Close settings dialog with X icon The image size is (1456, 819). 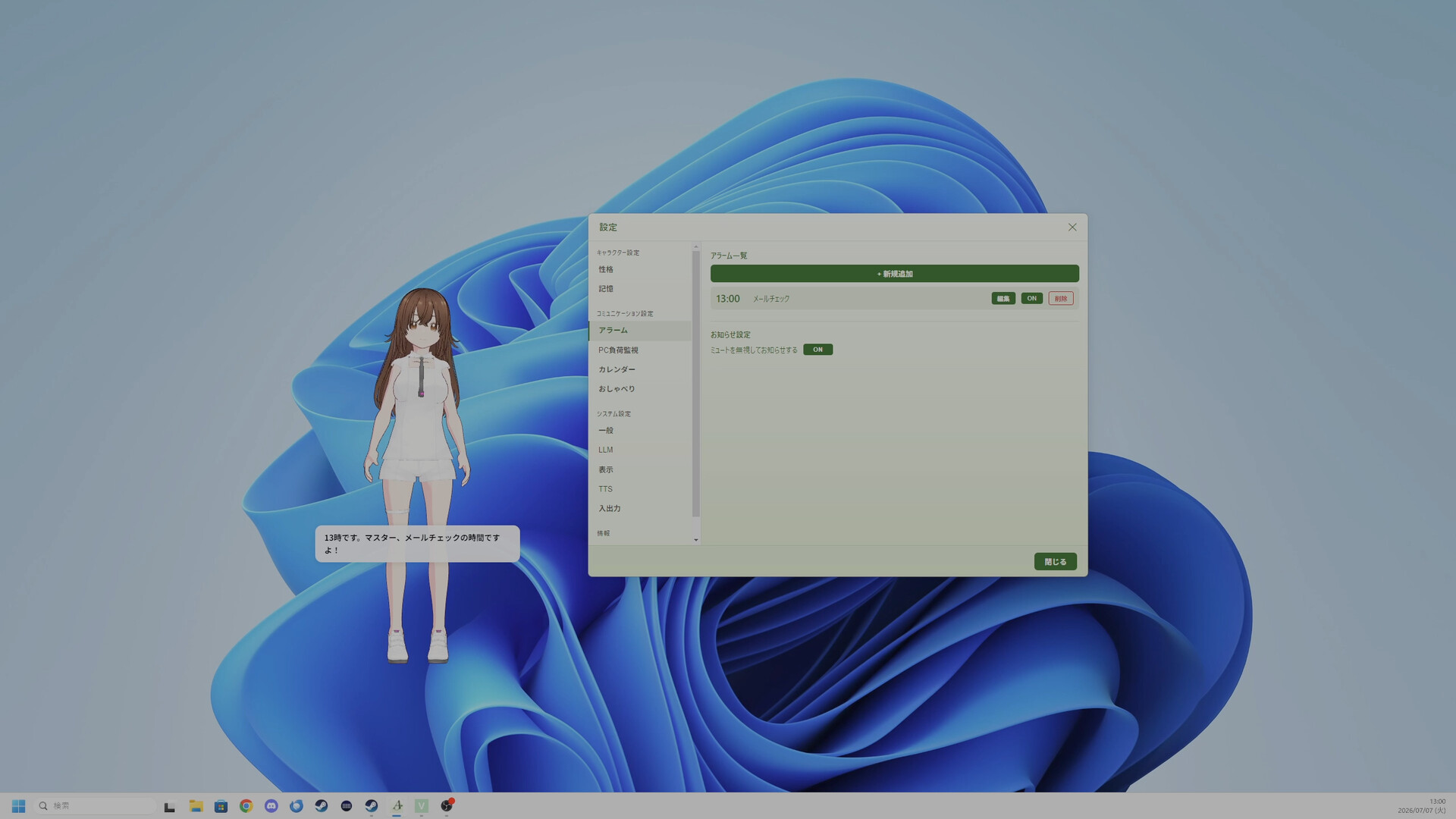pos(1072,227)
